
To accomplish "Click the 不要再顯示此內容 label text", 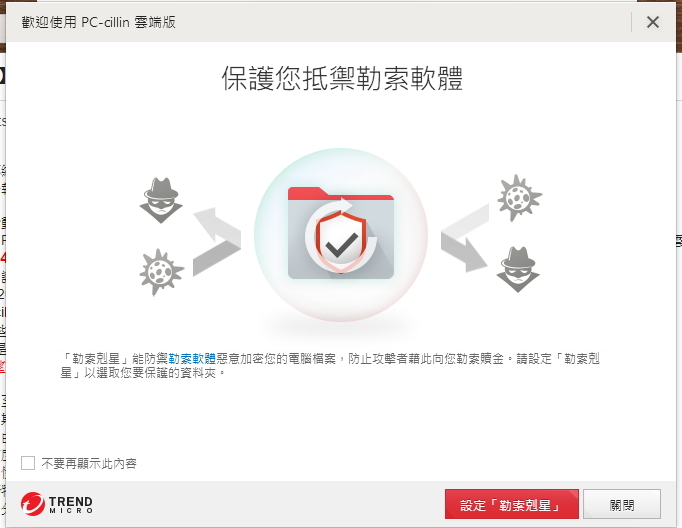I will tap(89, 464).
